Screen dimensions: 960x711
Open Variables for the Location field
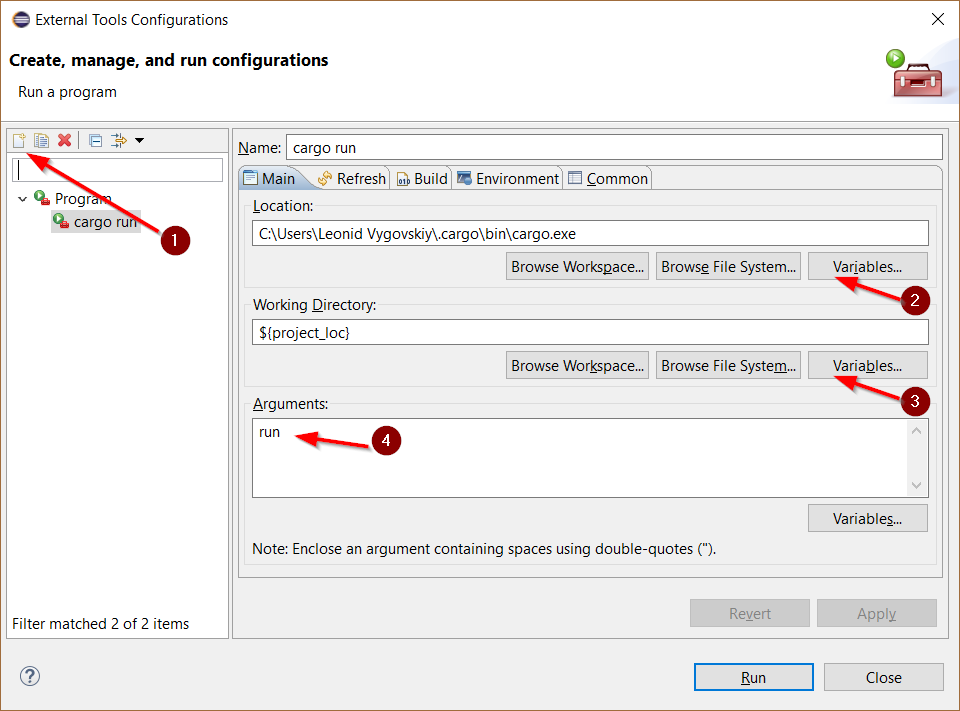point(867,265)
